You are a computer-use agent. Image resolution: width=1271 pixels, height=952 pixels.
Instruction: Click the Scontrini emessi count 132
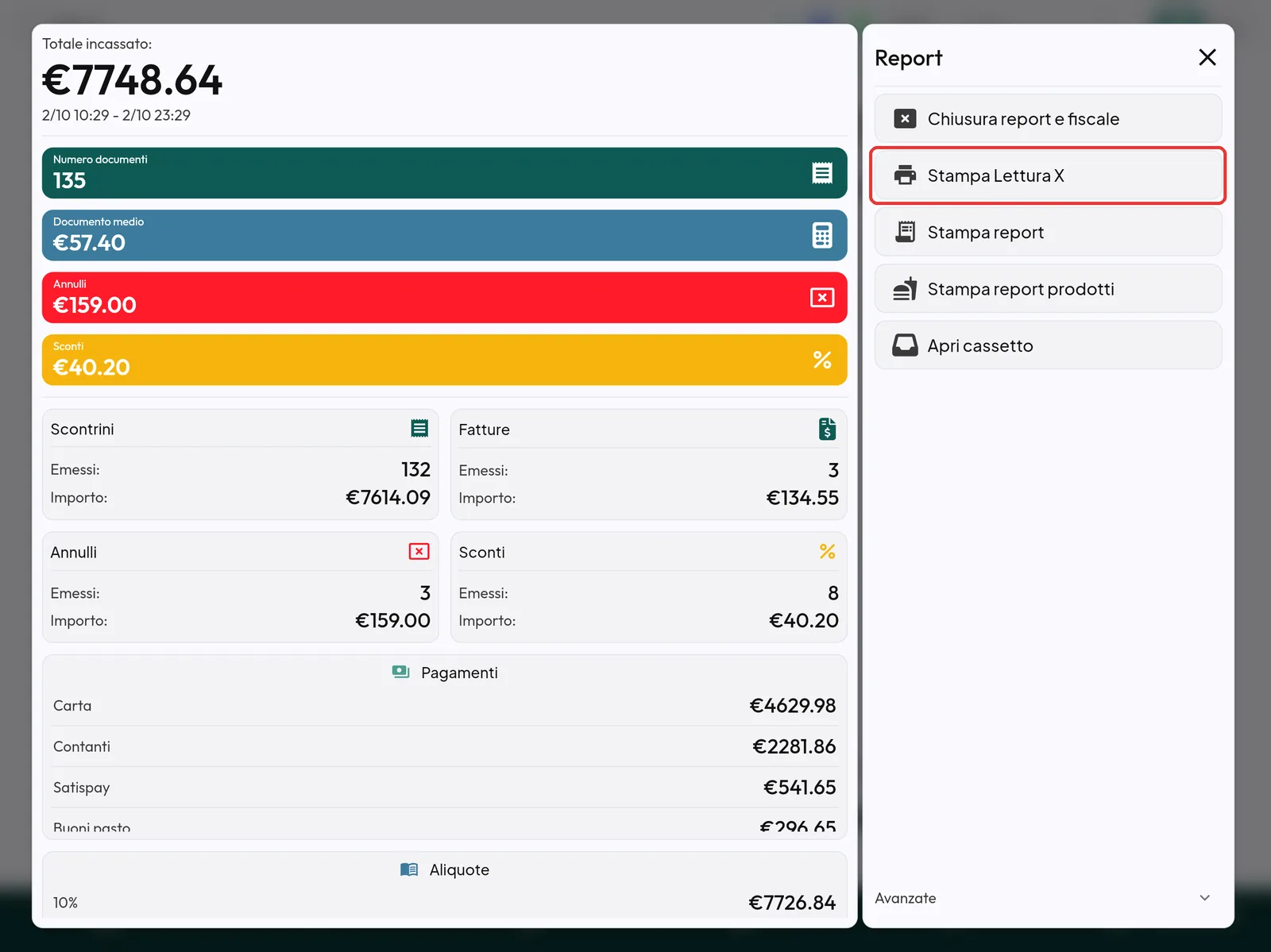(415, 469)
